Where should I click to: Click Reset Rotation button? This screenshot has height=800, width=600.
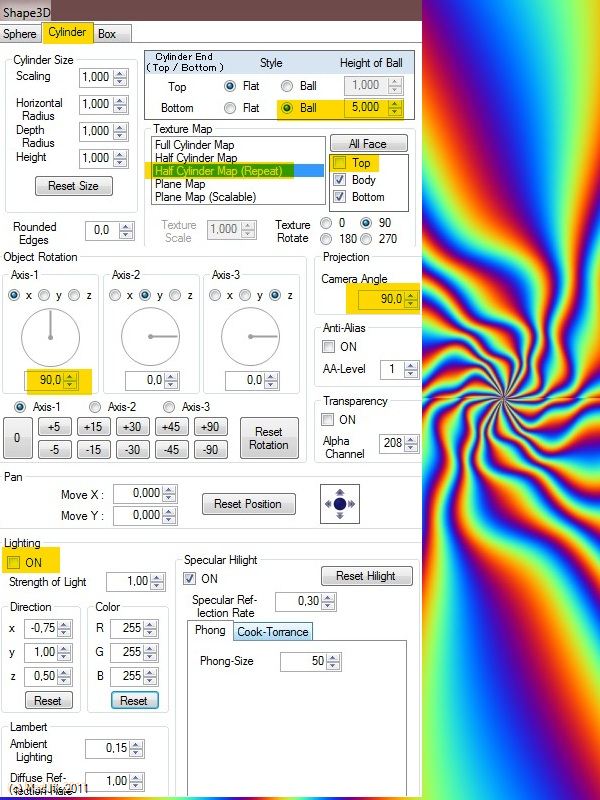269,438
